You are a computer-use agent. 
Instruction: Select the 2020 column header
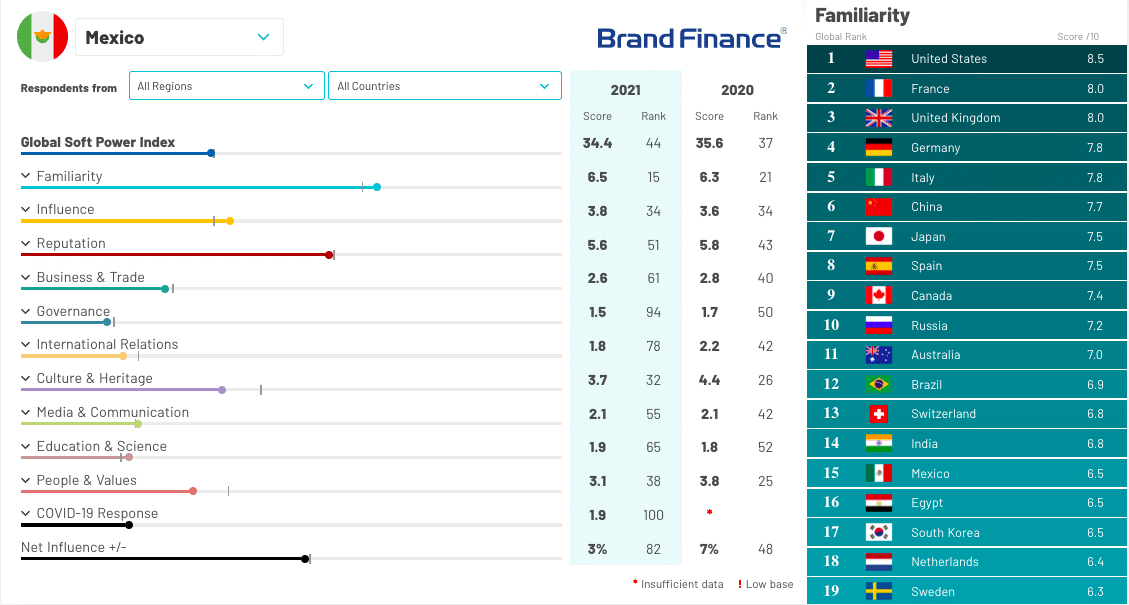tap(737, 90)
